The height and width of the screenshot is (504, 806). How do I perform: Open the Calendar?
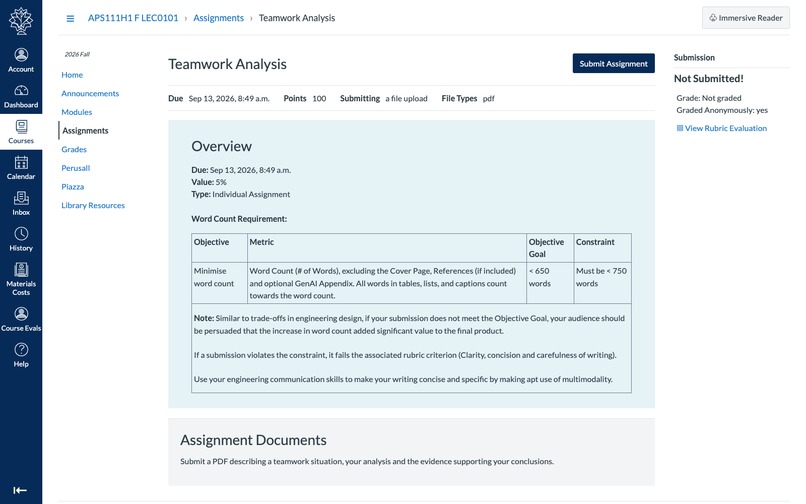pyautogui.click(x=21, y=168)
